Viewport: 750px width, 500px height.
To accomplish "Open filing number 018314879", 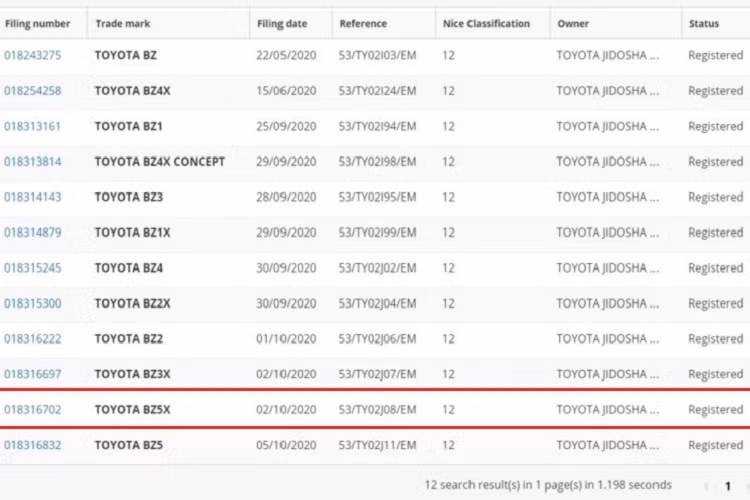I will (x=33, y=233).
